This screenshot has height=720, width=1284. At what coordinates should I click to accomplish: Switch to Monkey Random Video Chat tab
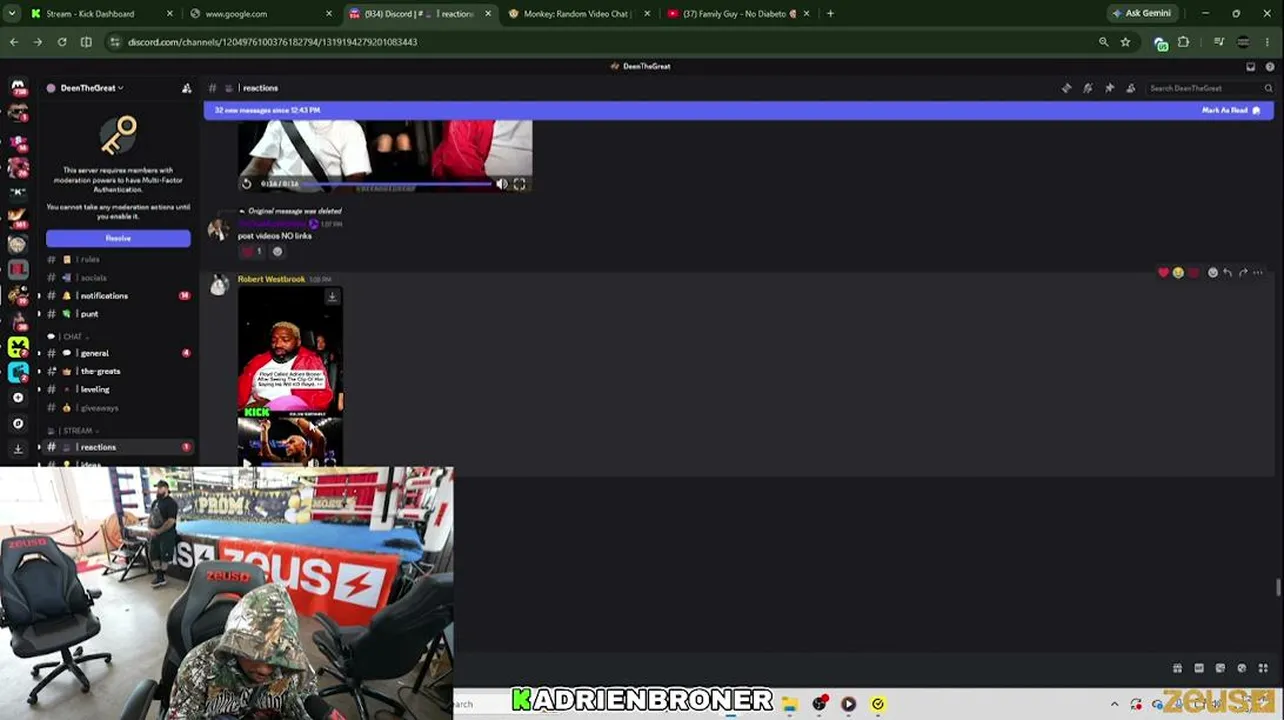579,14
